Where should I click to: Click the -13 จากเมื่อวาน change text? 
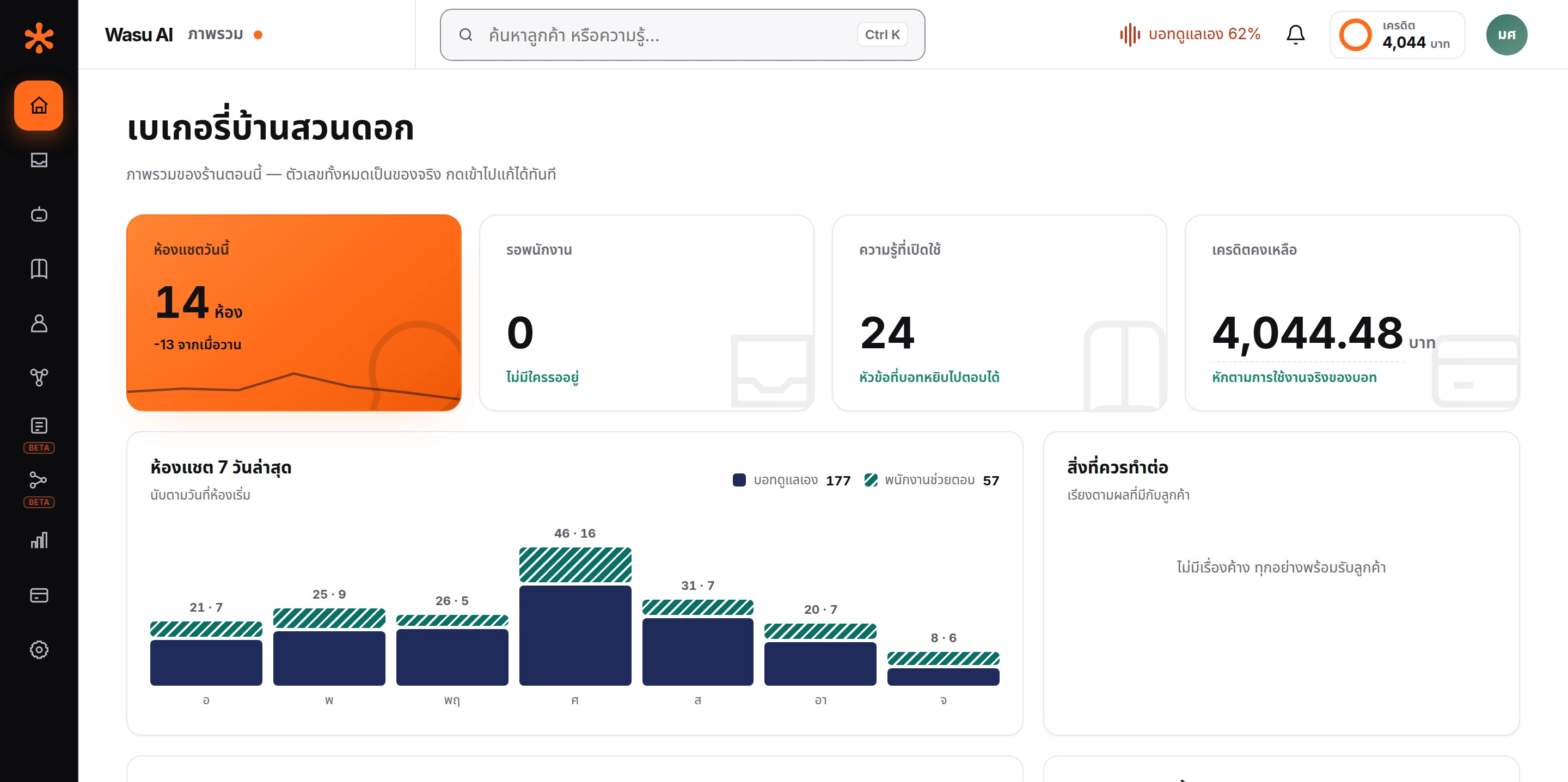[197, 344]
